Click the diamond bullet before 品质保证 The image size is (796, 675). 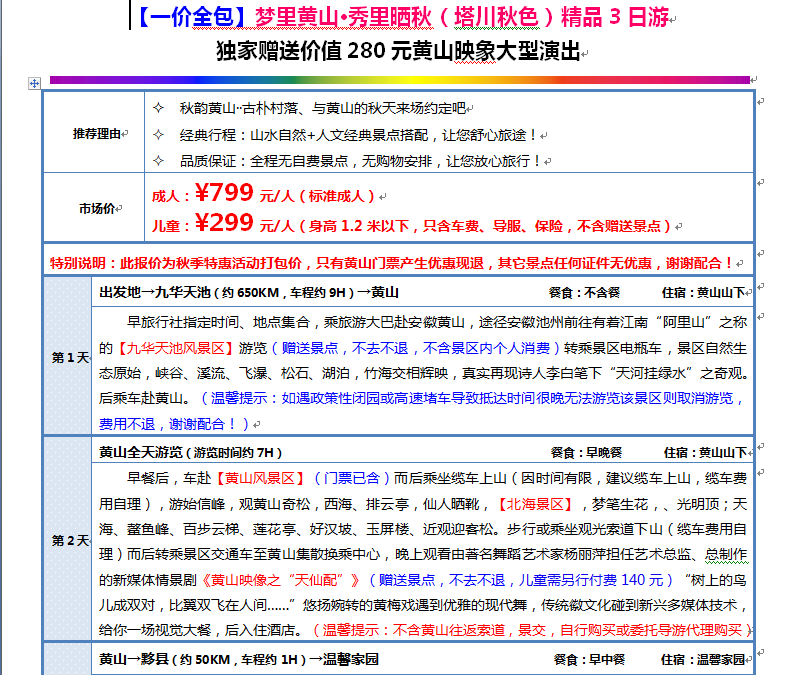157,160
